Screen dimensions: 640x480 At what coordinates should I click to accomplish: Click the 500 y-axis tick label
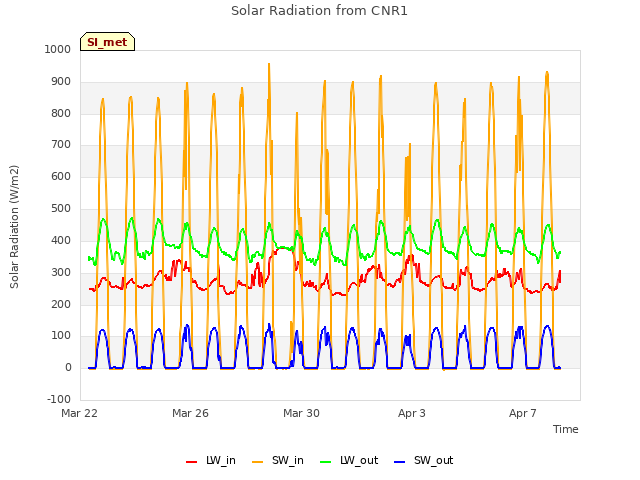click(x=61, y=209)
